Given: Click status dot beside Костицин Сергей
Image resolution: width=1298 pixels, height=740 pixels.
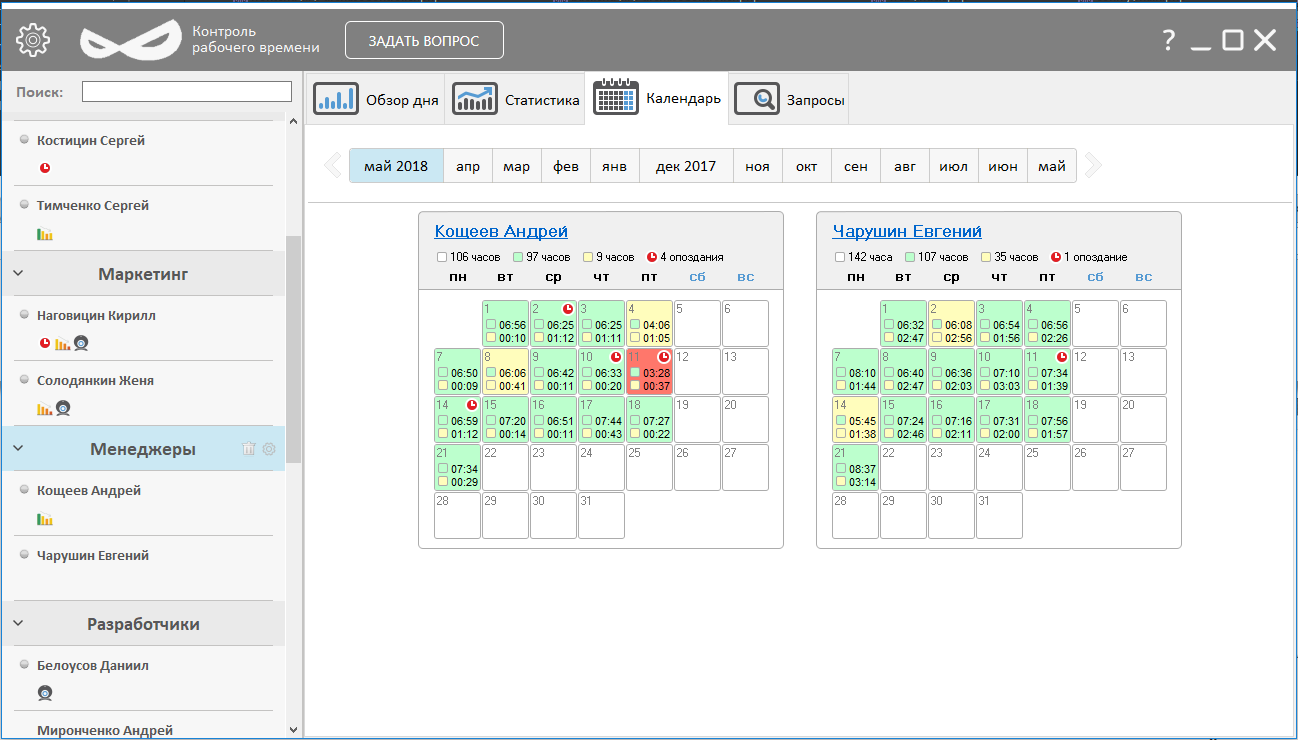Looking at the screenshot, I should click(24, 141).
